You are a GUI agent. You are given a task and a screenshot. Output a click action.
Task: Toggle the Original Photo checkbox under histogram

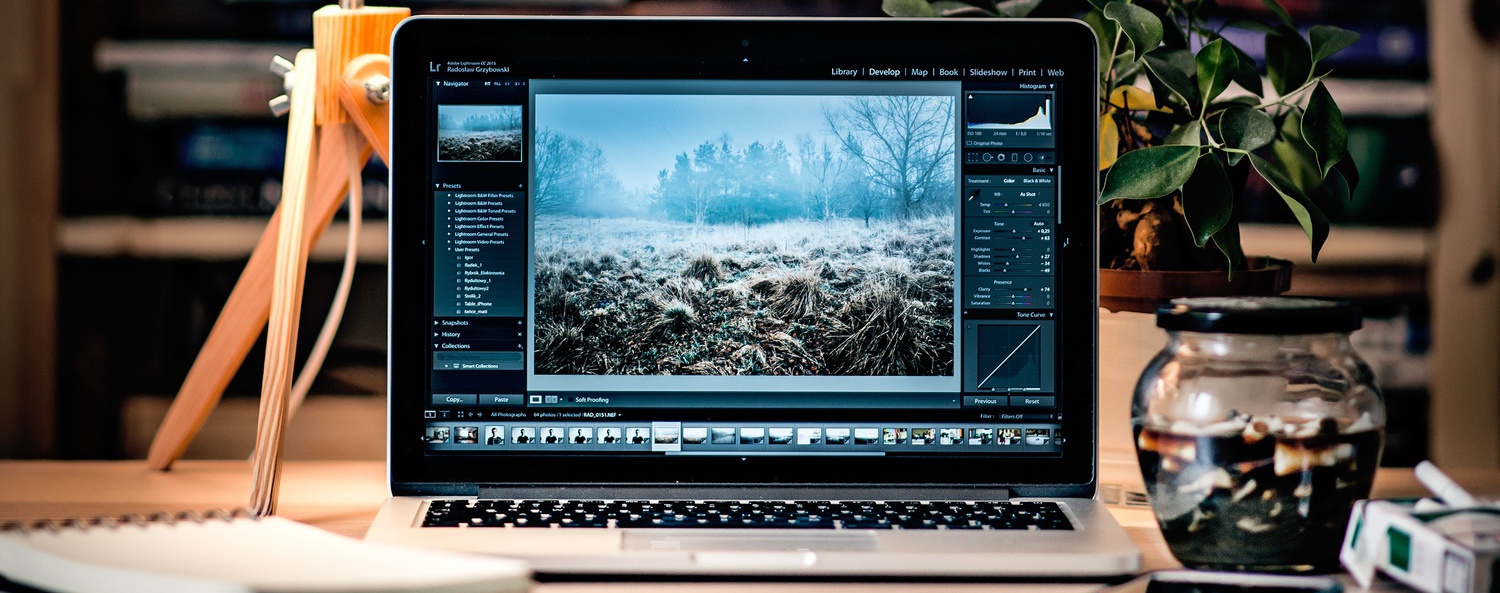pyautogui.click(x=969, y=143)
